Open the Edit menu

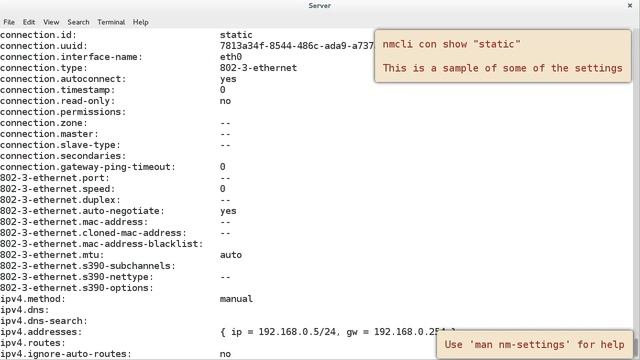pyautogui.click(x=29, y=22)
